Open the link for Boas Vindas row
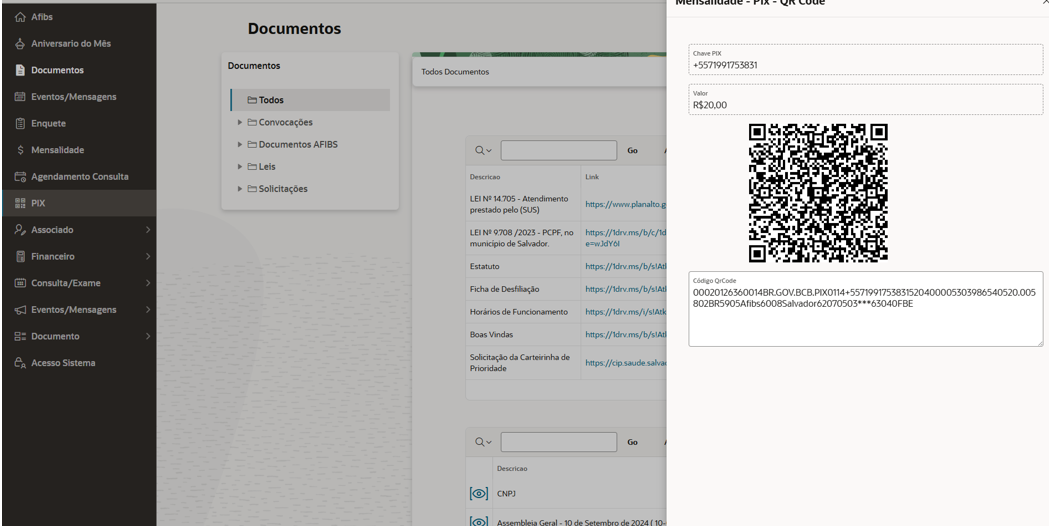This screenshot has height=526, width=1049. click(626, 335)
